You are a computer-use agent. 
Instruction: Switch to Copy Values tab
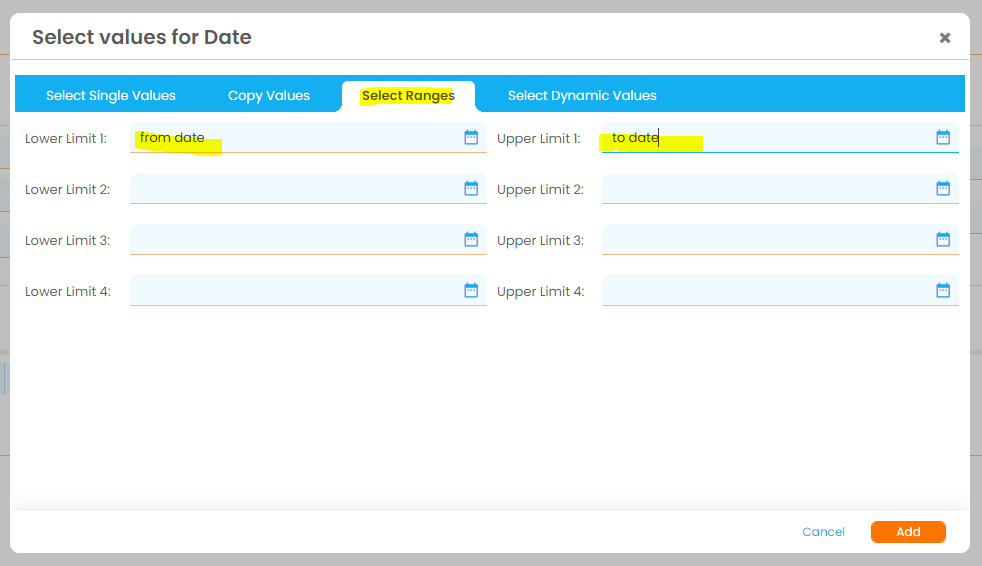[x=269, y=96]
